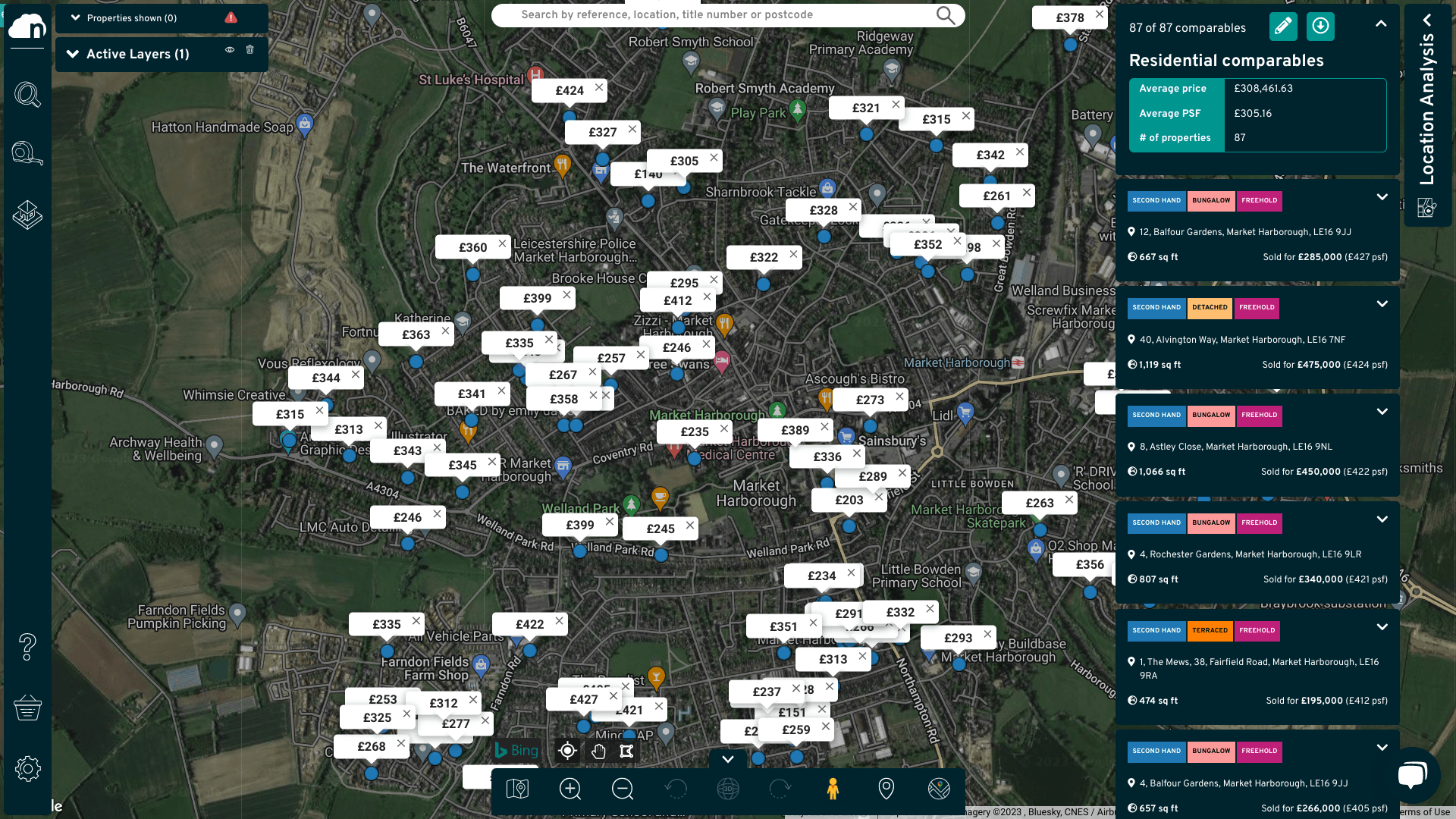Rotate map clockwise
The image size is (1456, 819).
tap(780, 789)
